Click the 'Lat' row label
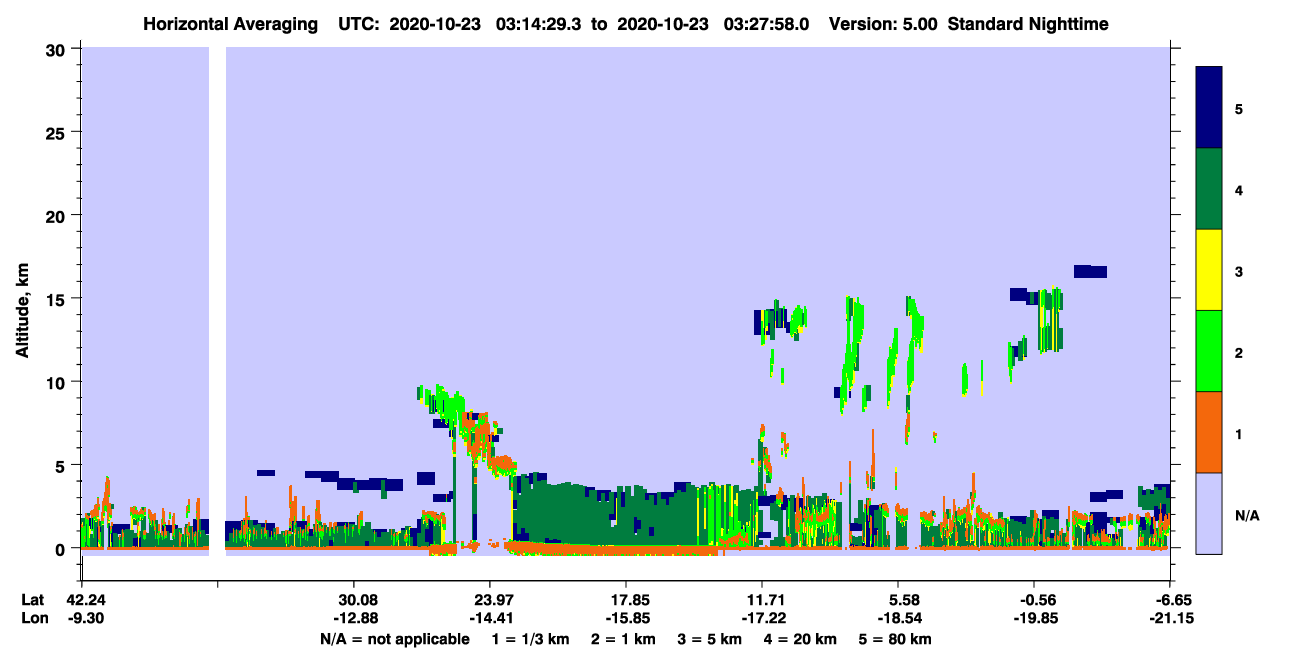 (x=32, y=600)
